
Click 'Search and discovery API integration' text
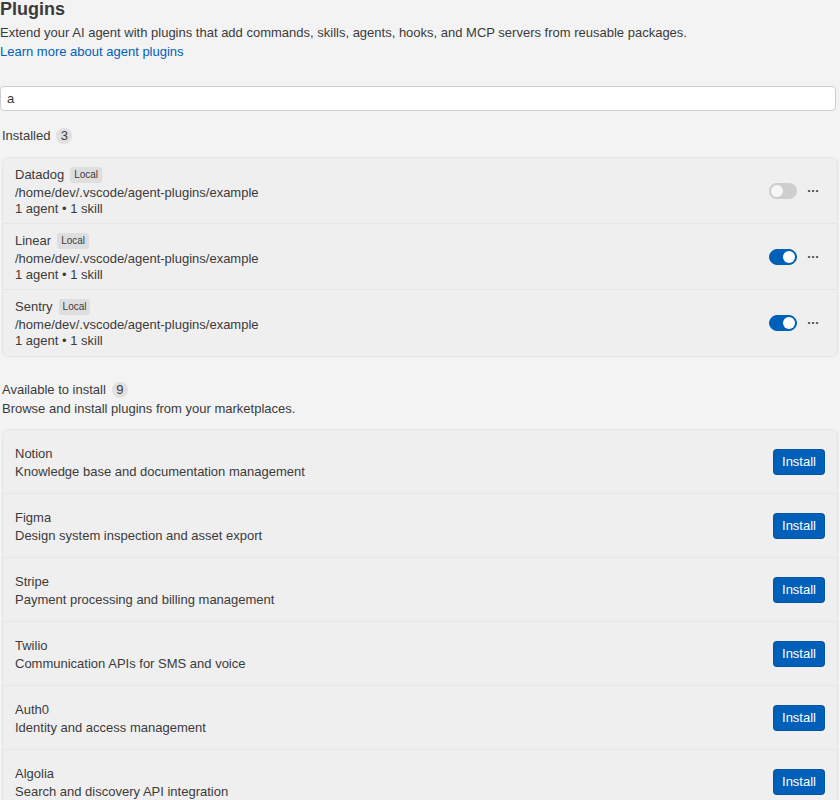122,791
